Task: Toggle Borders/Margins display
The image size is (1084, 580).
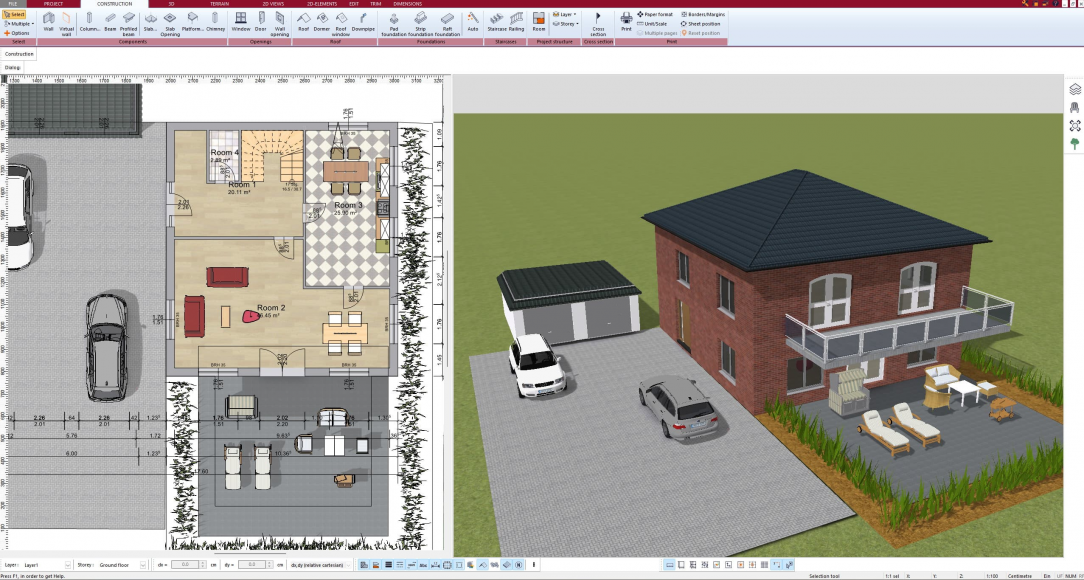Action: click(x=702, y=14)
